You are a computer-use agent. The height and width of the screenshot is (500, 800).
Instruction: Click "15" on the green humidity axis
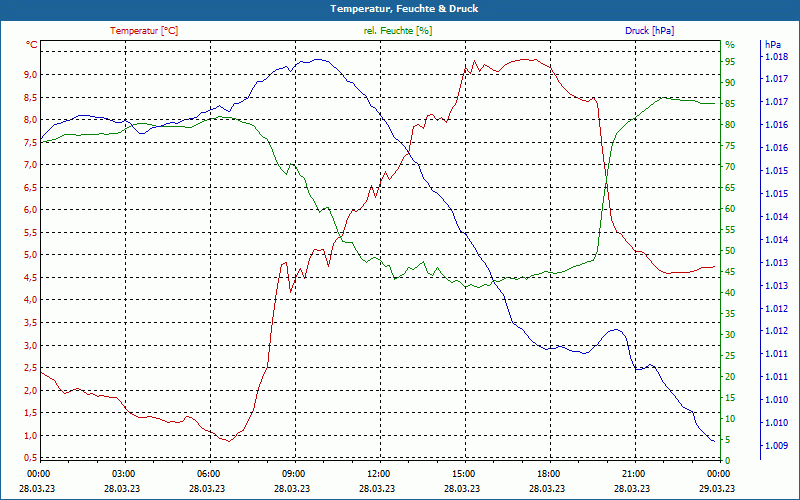[x=730, y=398]
